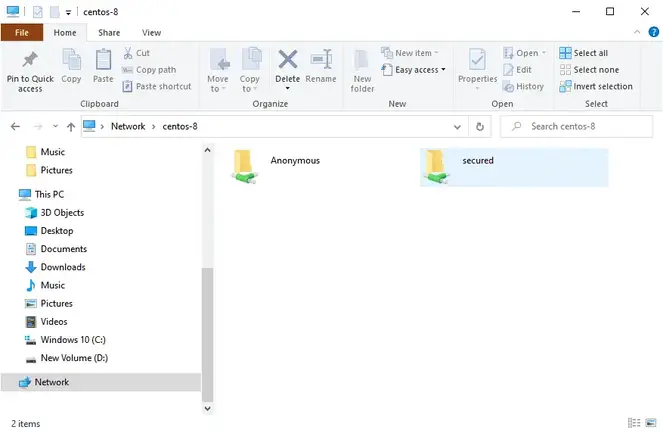
Task: Click the Cut scissors icon
Action: [x=128, y=53]
